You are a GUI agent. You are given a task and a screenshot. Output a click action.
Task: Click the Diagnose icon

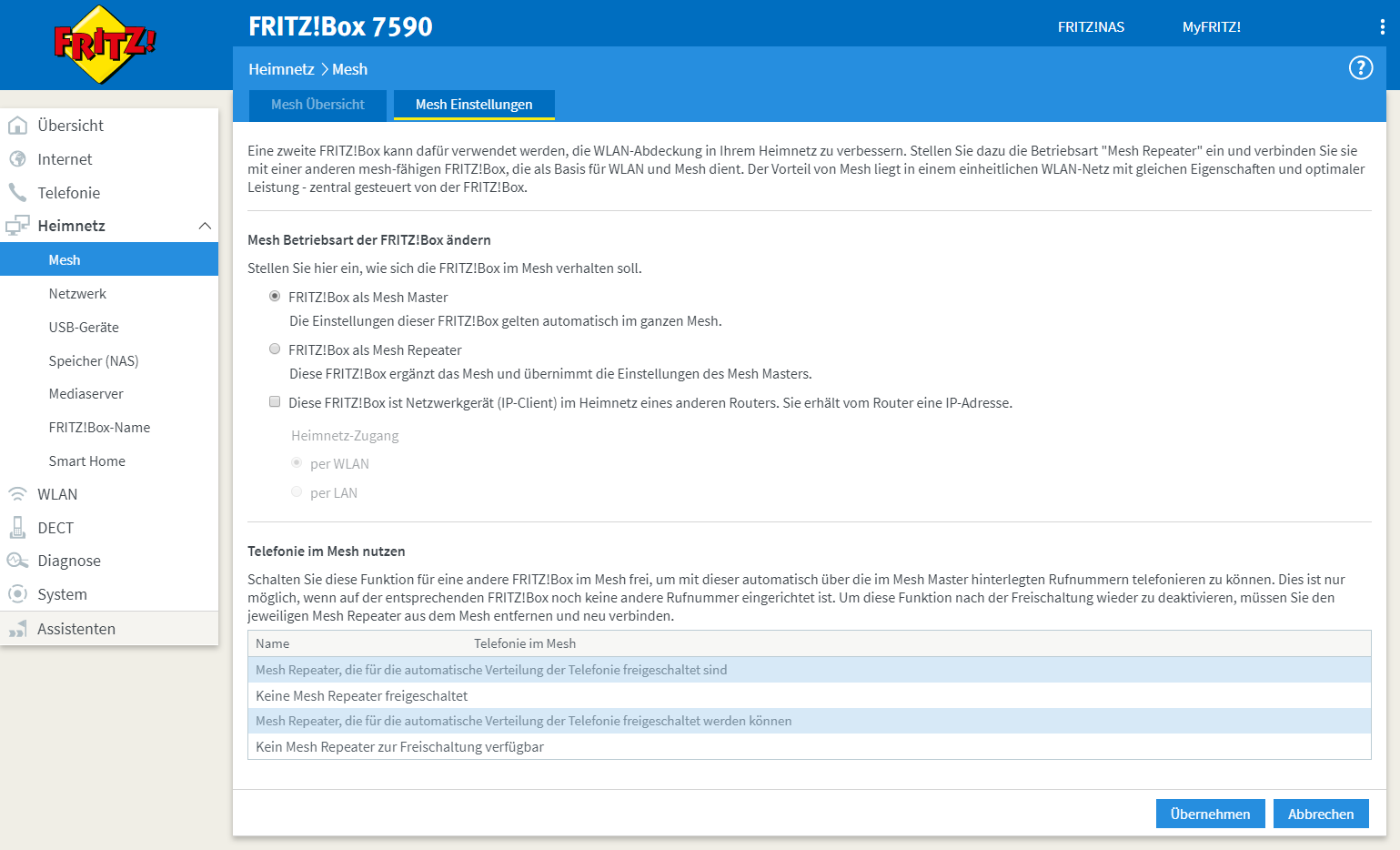17,561
